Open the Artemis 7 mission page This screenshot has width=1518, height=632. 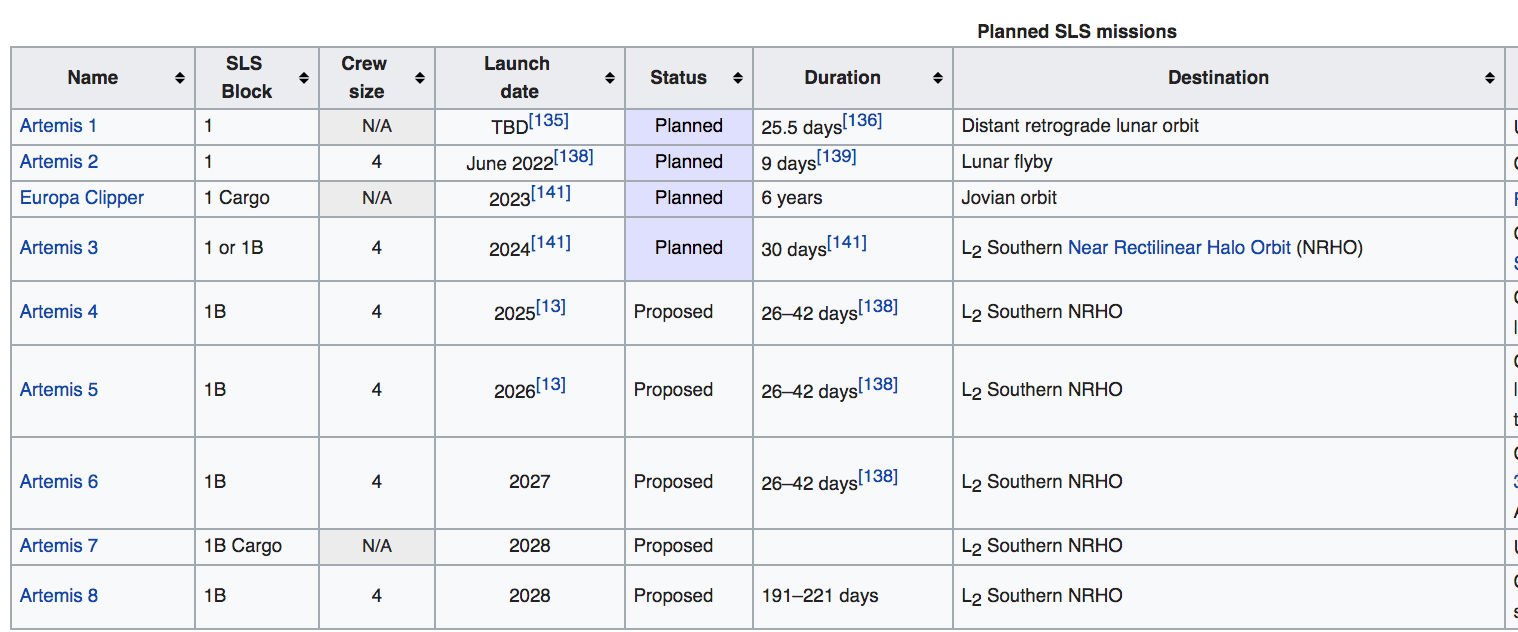[x=58, y=545]
